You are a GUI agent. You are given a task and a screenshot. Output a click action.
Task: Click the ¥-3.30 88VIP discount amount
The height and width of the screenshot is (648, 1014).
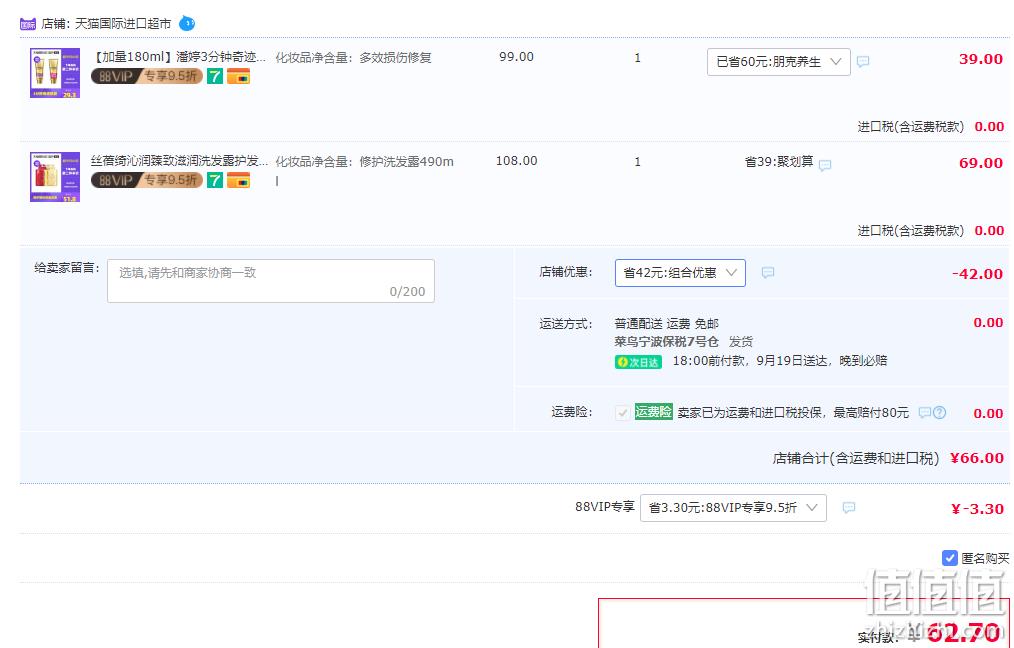coord(977,509)
